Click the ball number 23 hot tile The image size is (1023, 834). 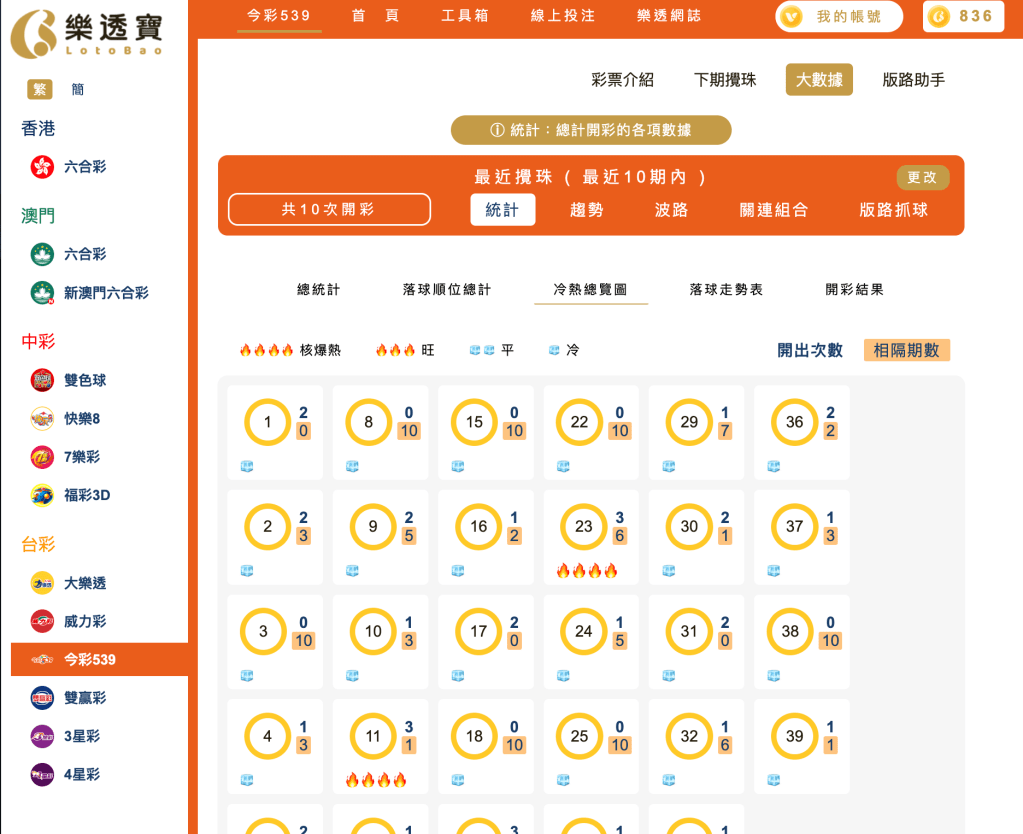coord(591,537)
